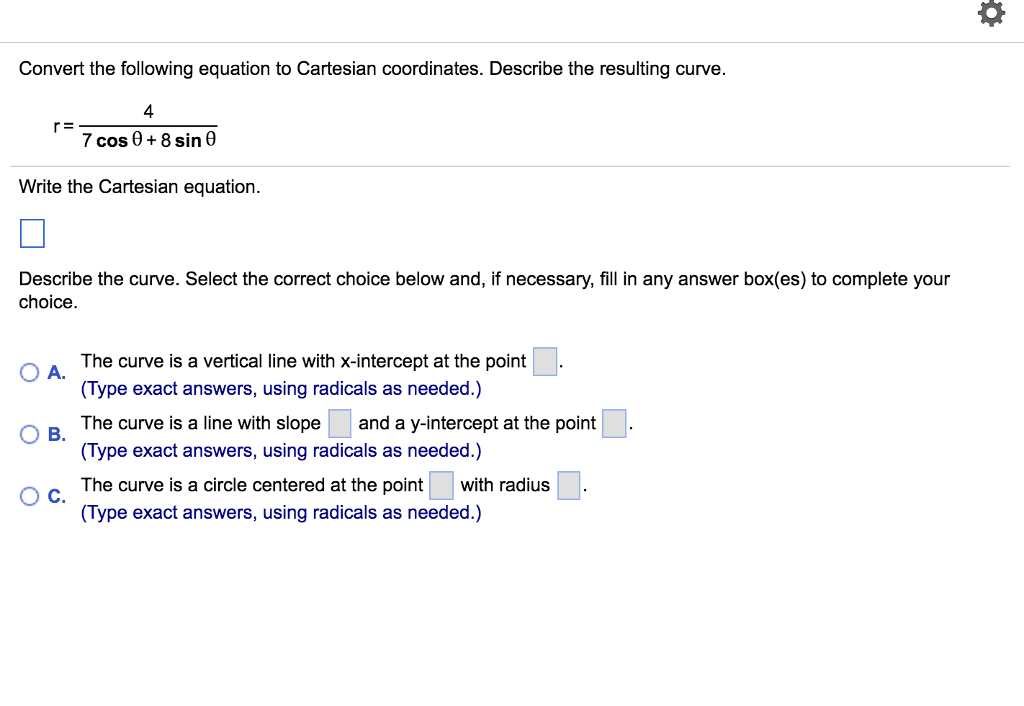This screenshot has width=1024, height=706.
Task: Click the bold blue "B." label
Action: (56, 434)
